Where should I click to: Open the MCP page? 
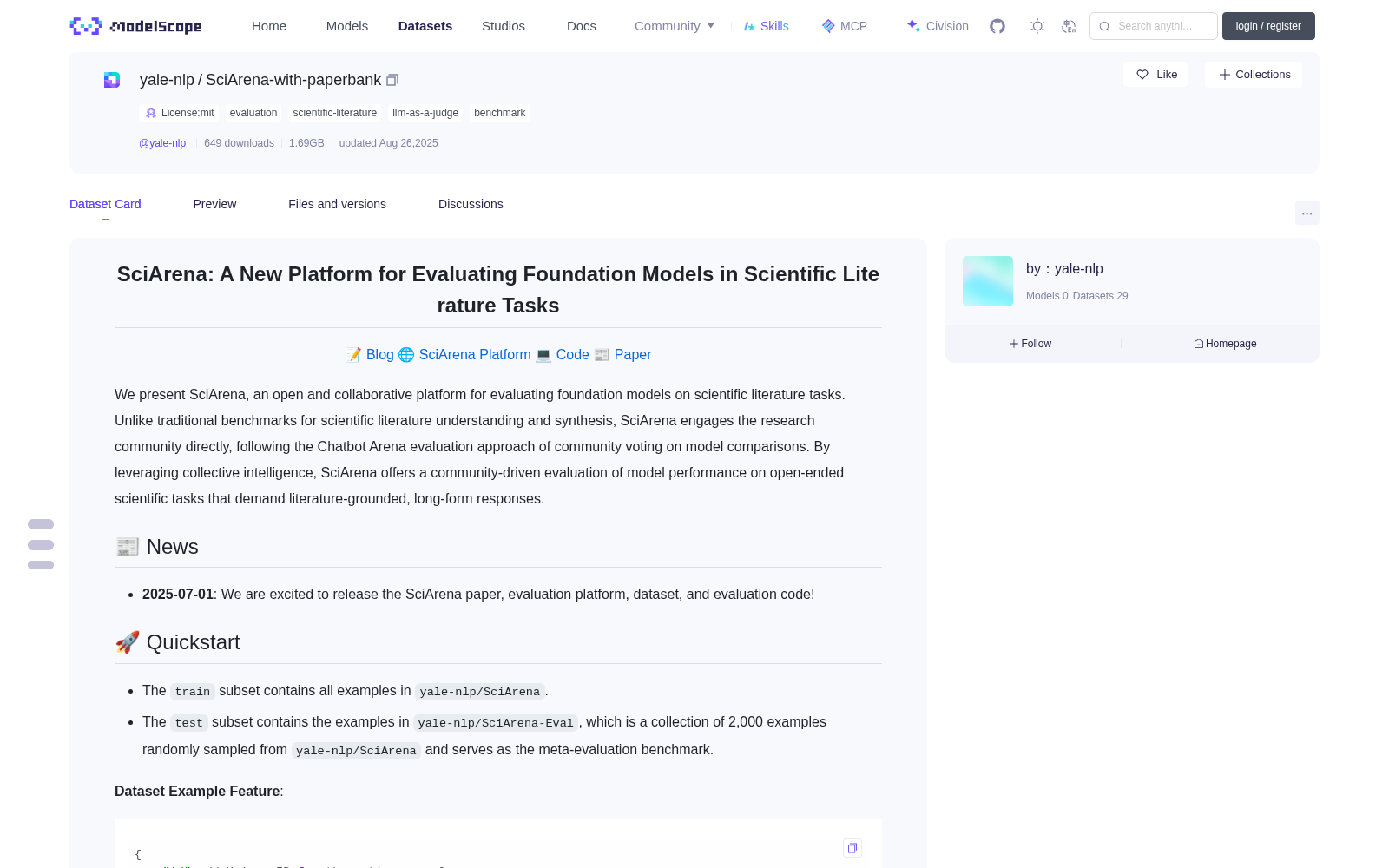[x=845, y=26]
